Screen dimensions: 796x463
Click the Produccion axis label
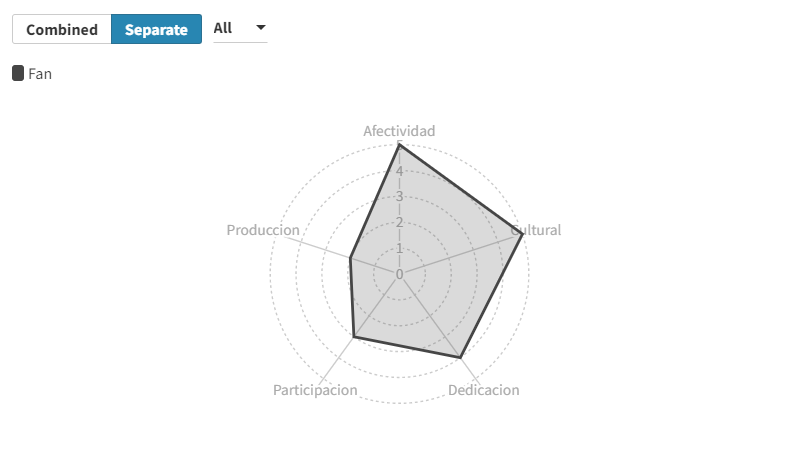tap(263, 230)
